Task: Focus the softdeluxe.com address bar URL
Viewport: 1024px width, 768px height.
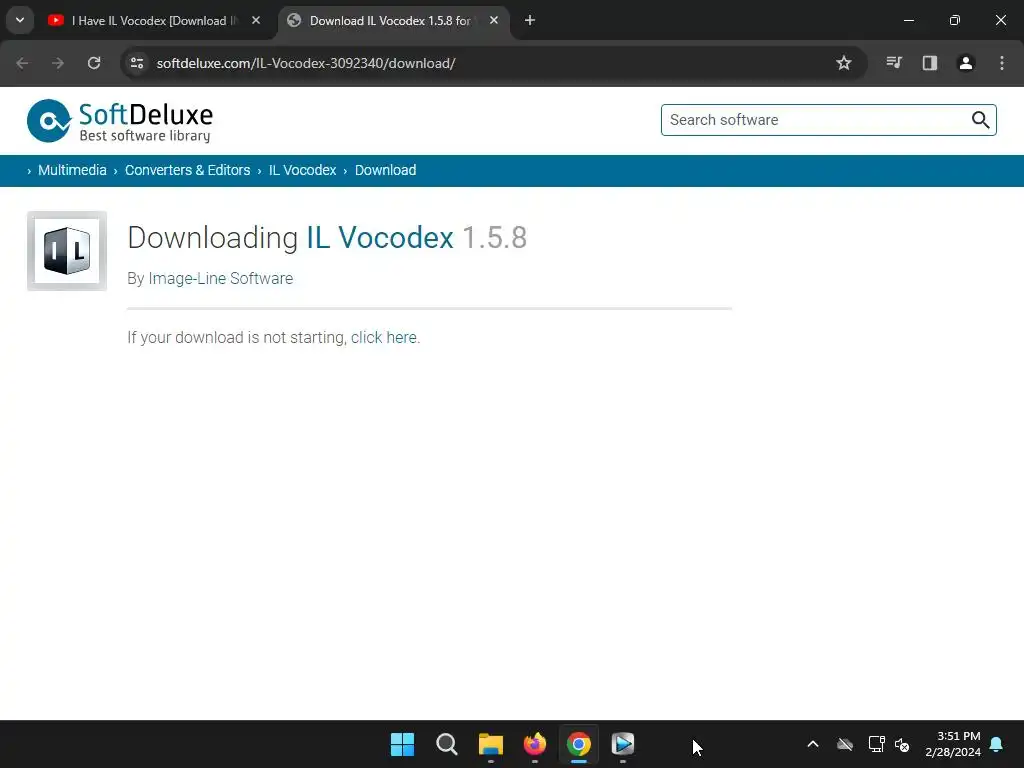Action: [x=306, y=63]
